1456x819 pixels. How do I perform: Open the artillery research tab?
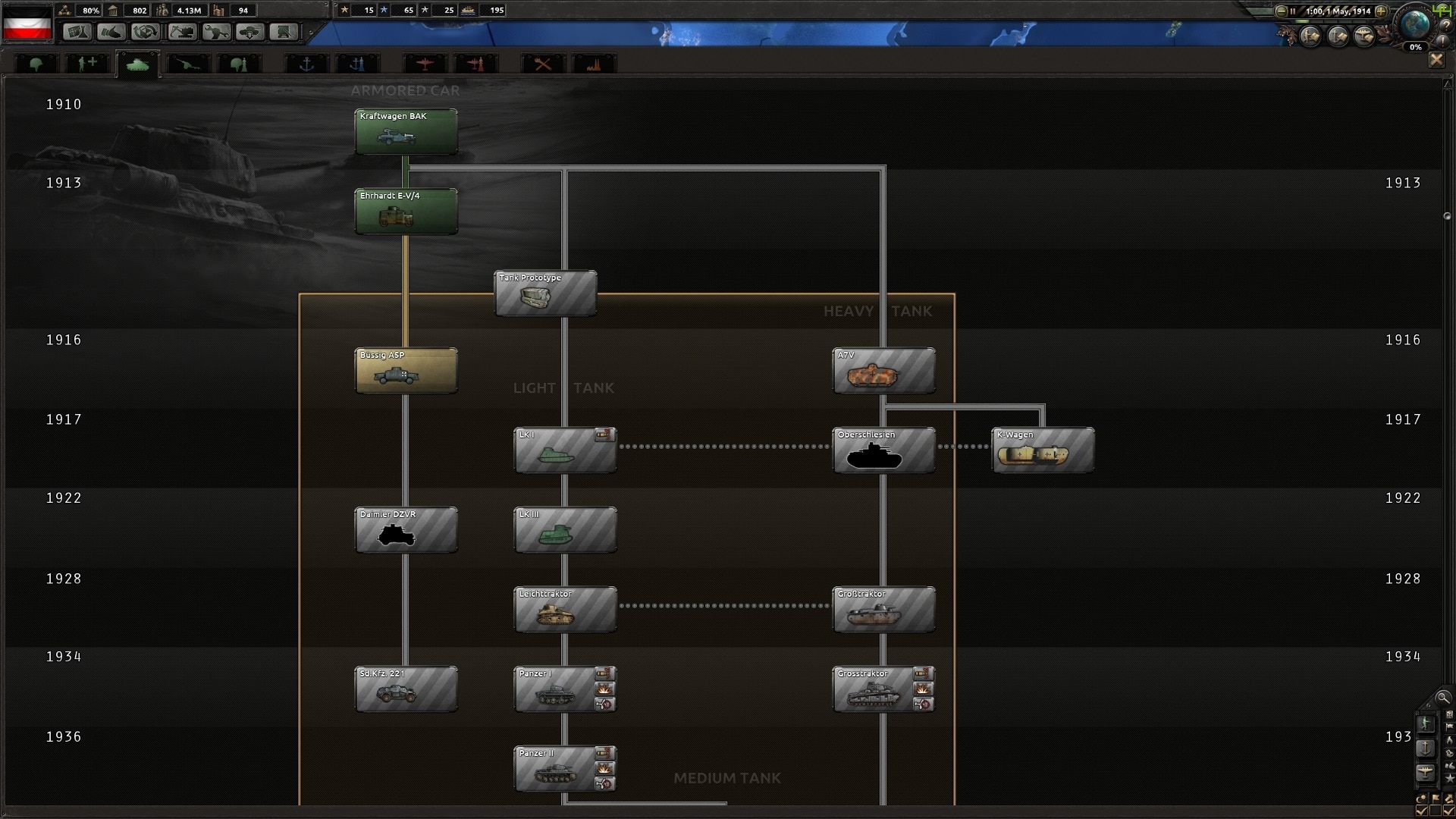tap(188, 64)
